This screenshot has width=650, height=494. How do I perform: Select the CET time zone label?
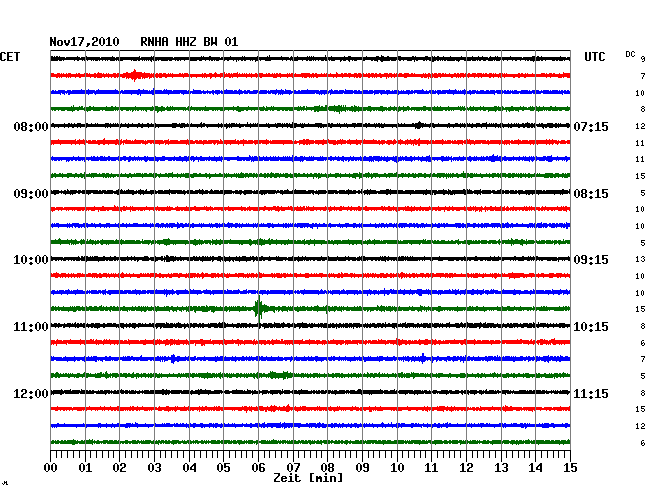[x=10, y=57]
